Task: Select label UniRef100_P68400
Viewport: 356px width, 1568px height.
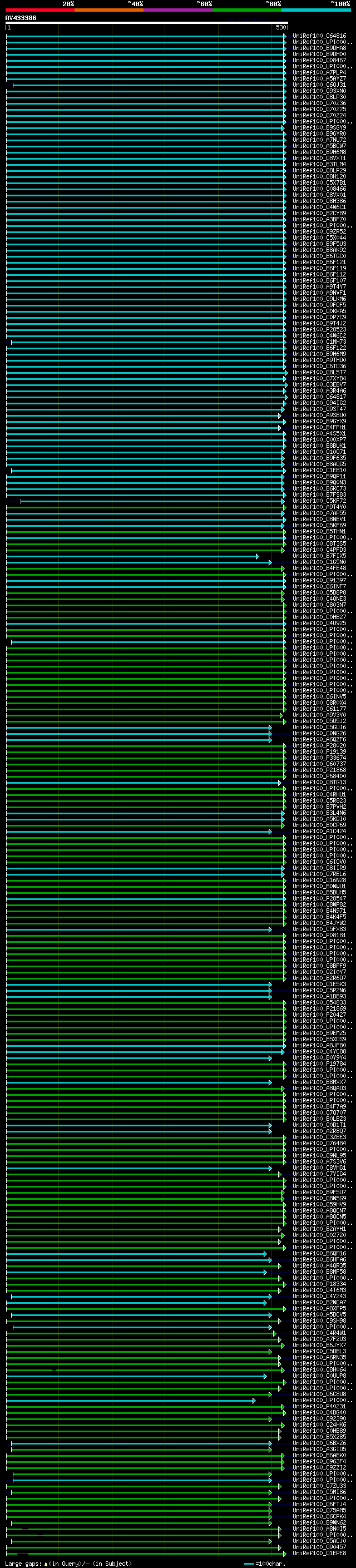Action: point(319,776)
